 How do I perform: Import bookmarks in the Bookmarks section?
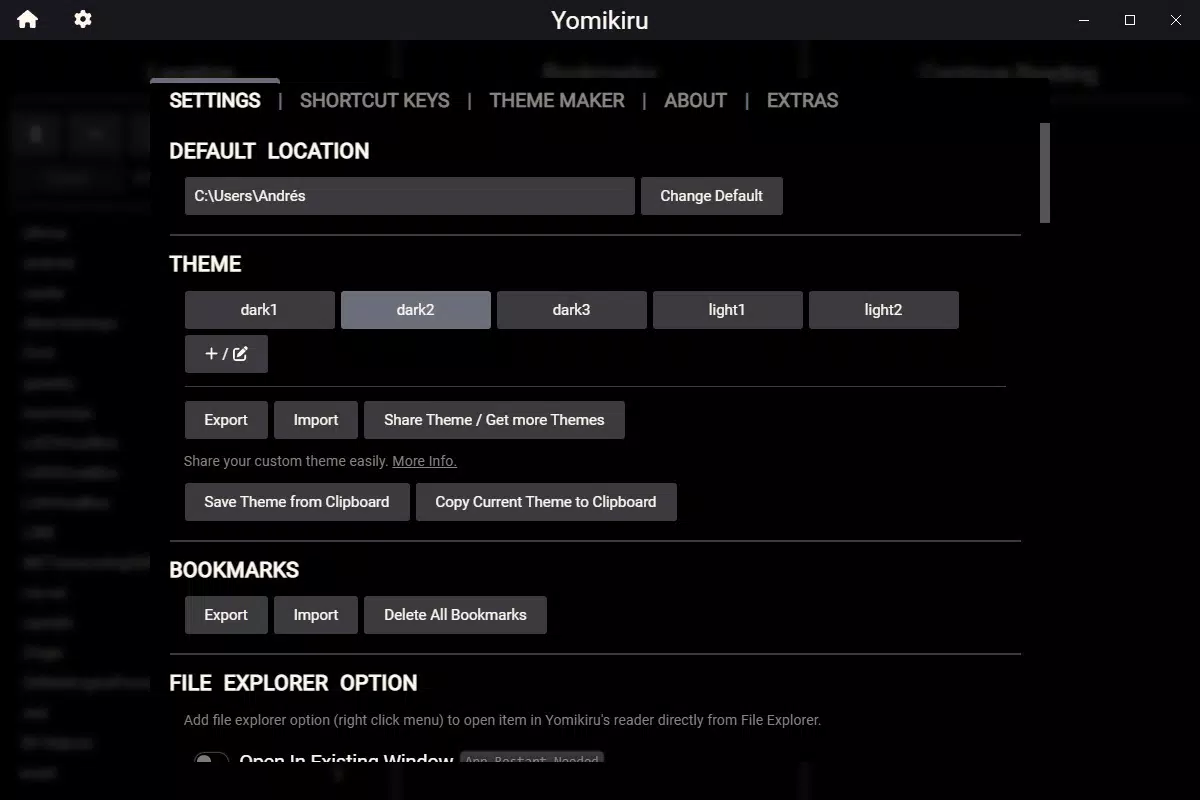[316, 615]
